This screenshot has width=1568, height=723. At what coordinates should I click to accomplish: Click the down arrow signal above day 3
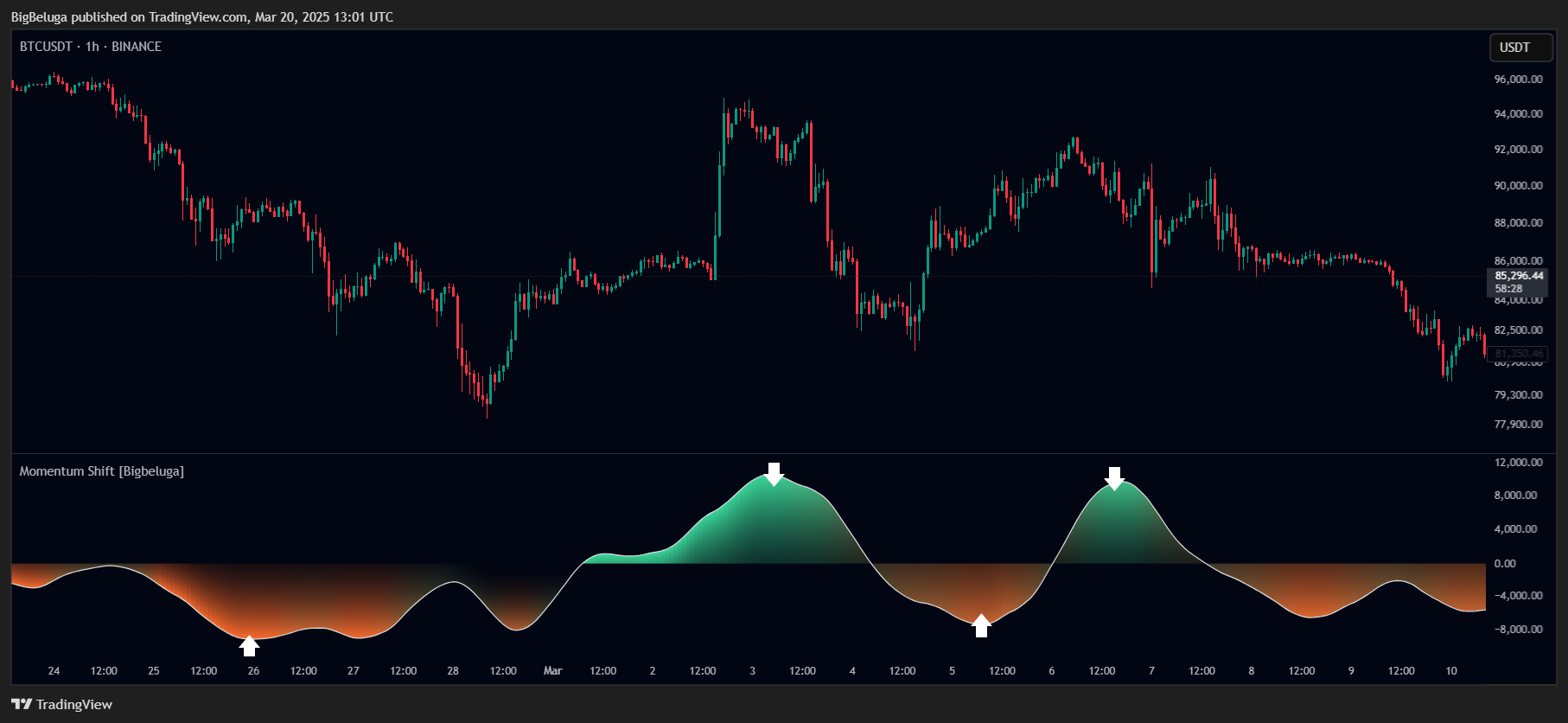click(x=774, y=473)
